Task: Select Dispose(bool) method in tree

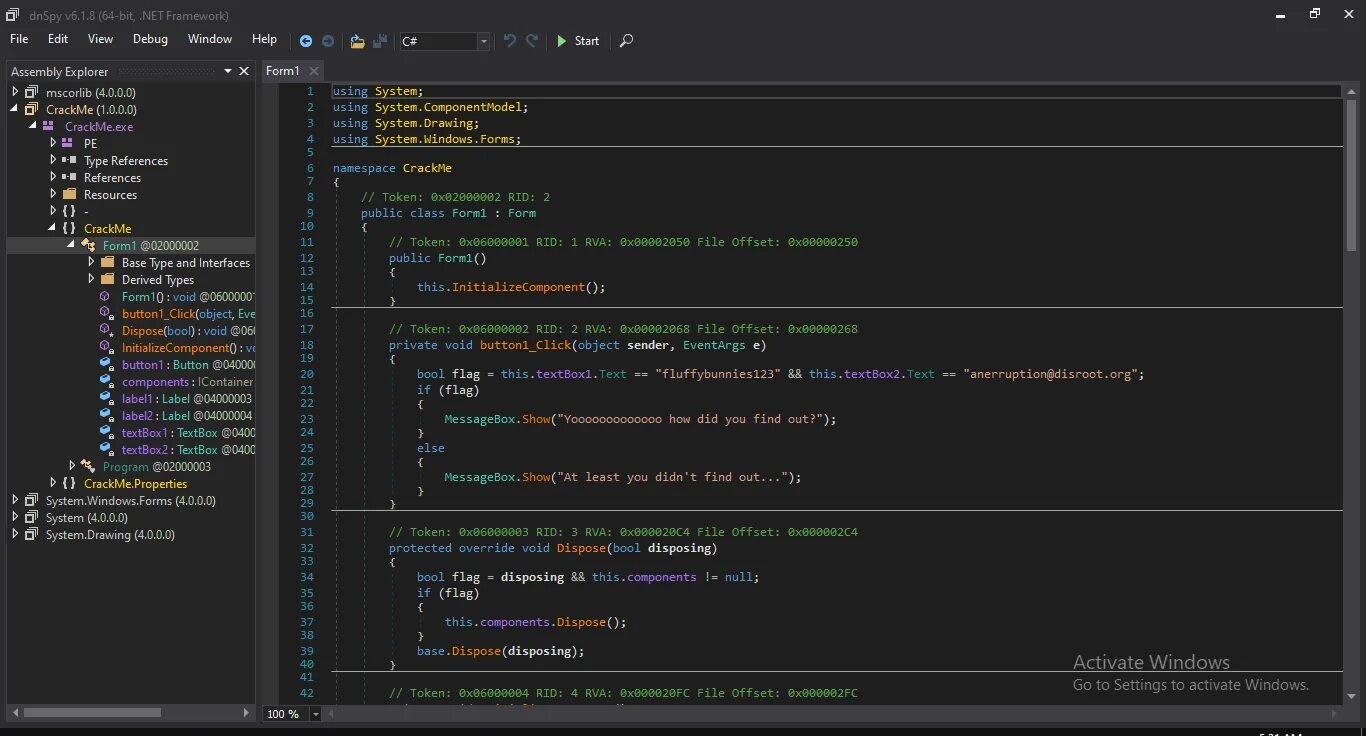Action: tap(188, 331)
